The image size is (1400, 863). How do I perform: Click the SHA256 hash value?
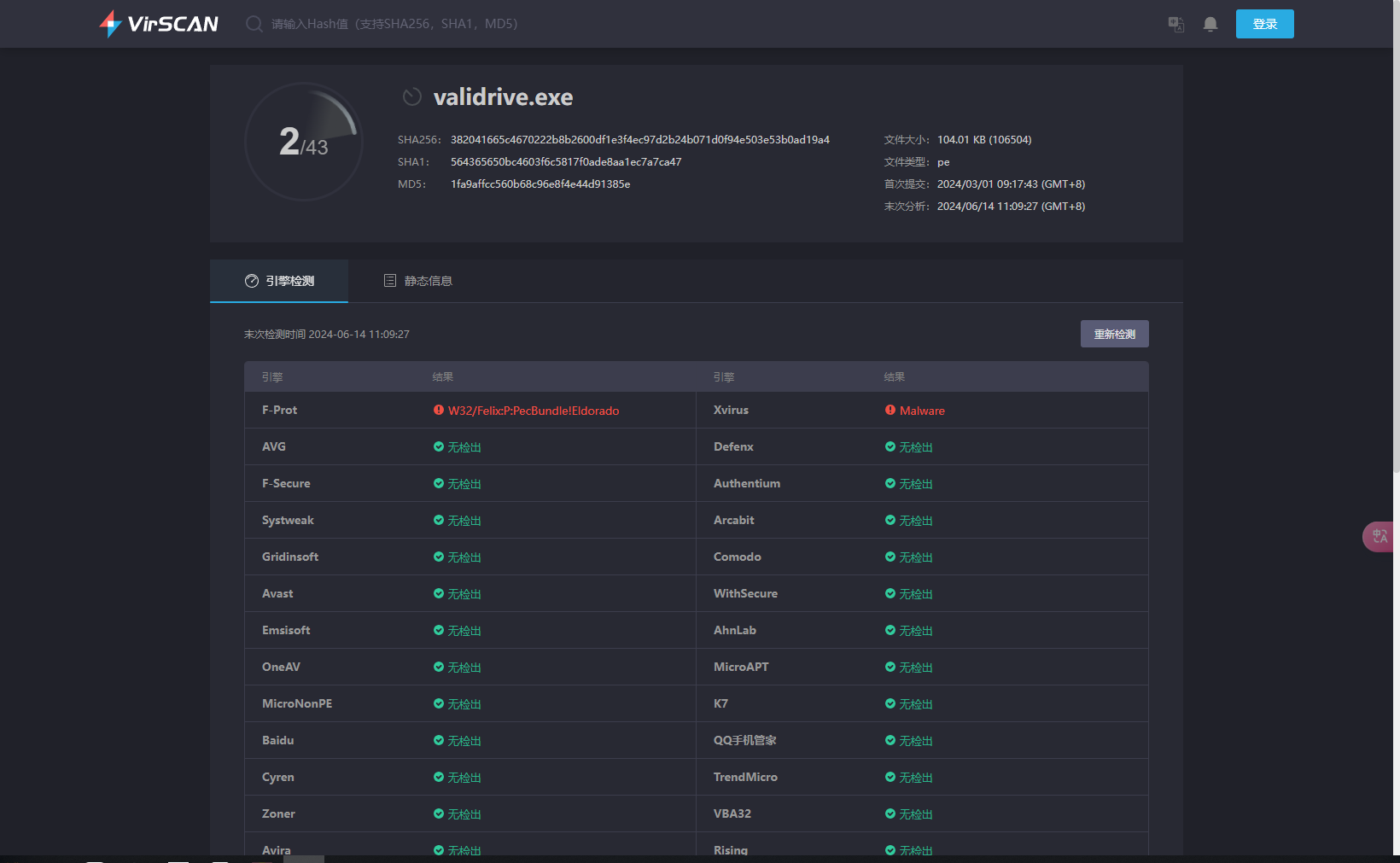[640, 140]
